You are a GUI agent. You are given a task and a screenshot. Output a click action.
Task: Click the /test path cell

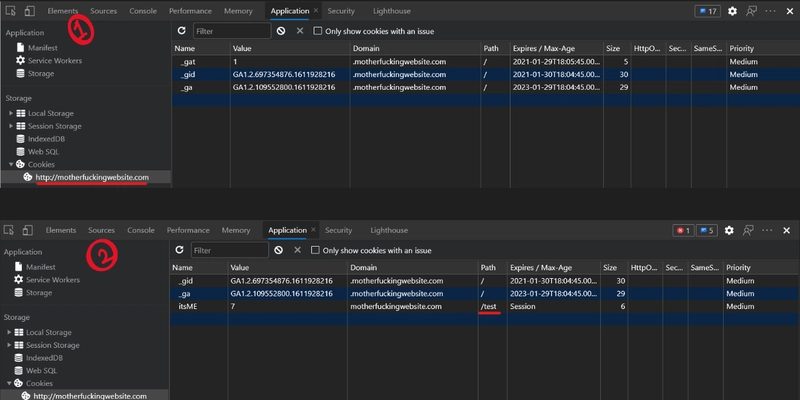[x=489, y=307]
